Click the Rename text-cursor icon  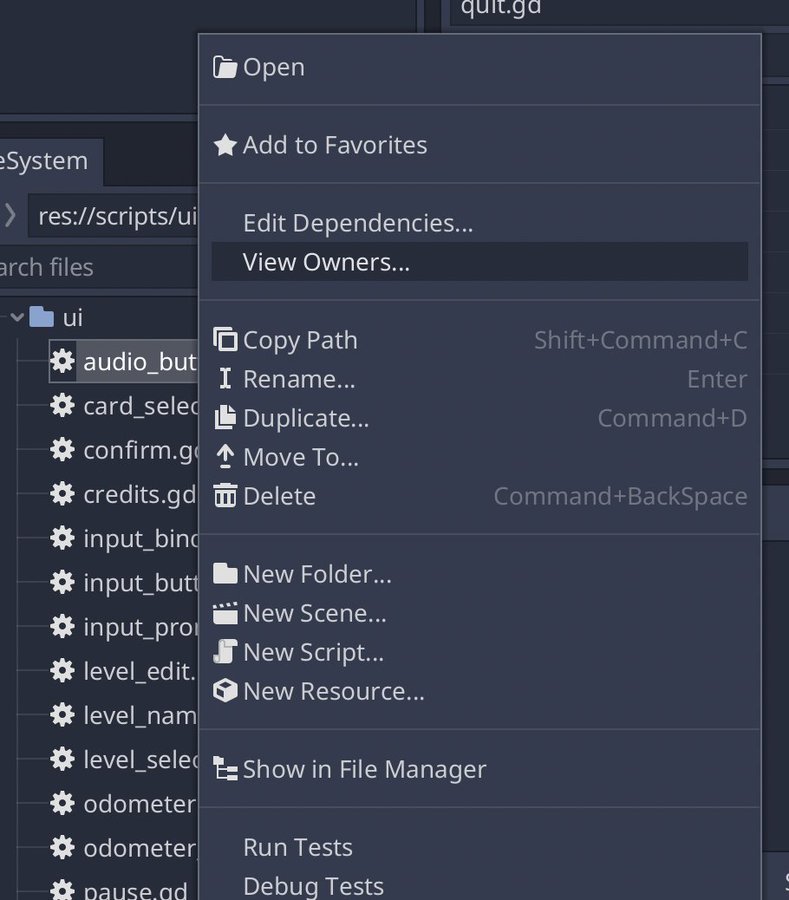pyautogui.click(x=225, y=379)
